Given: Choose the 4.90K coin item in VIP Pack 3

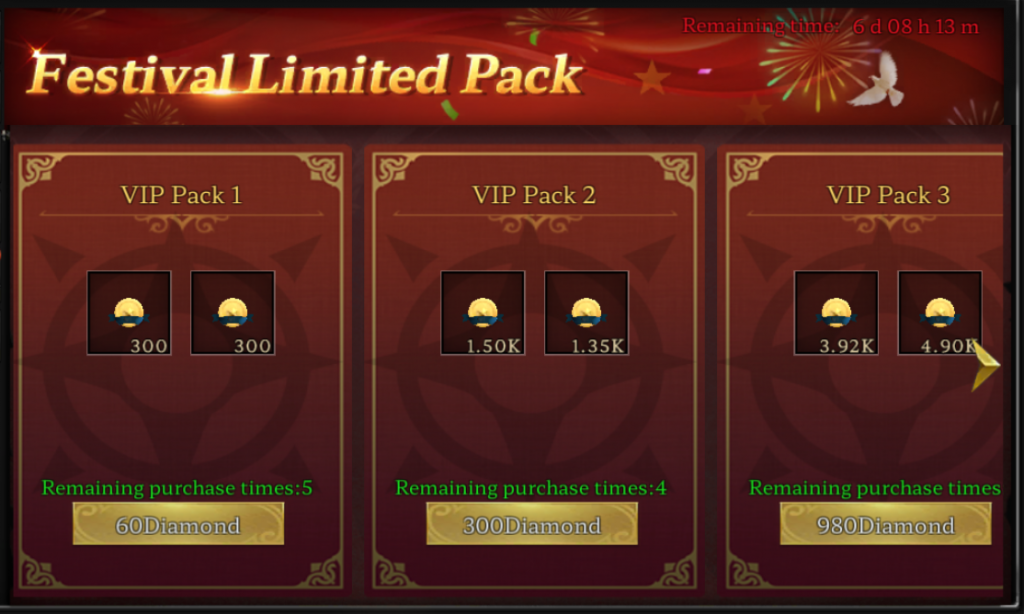Looking at the screenshot, I should click(x=940, y=313).
